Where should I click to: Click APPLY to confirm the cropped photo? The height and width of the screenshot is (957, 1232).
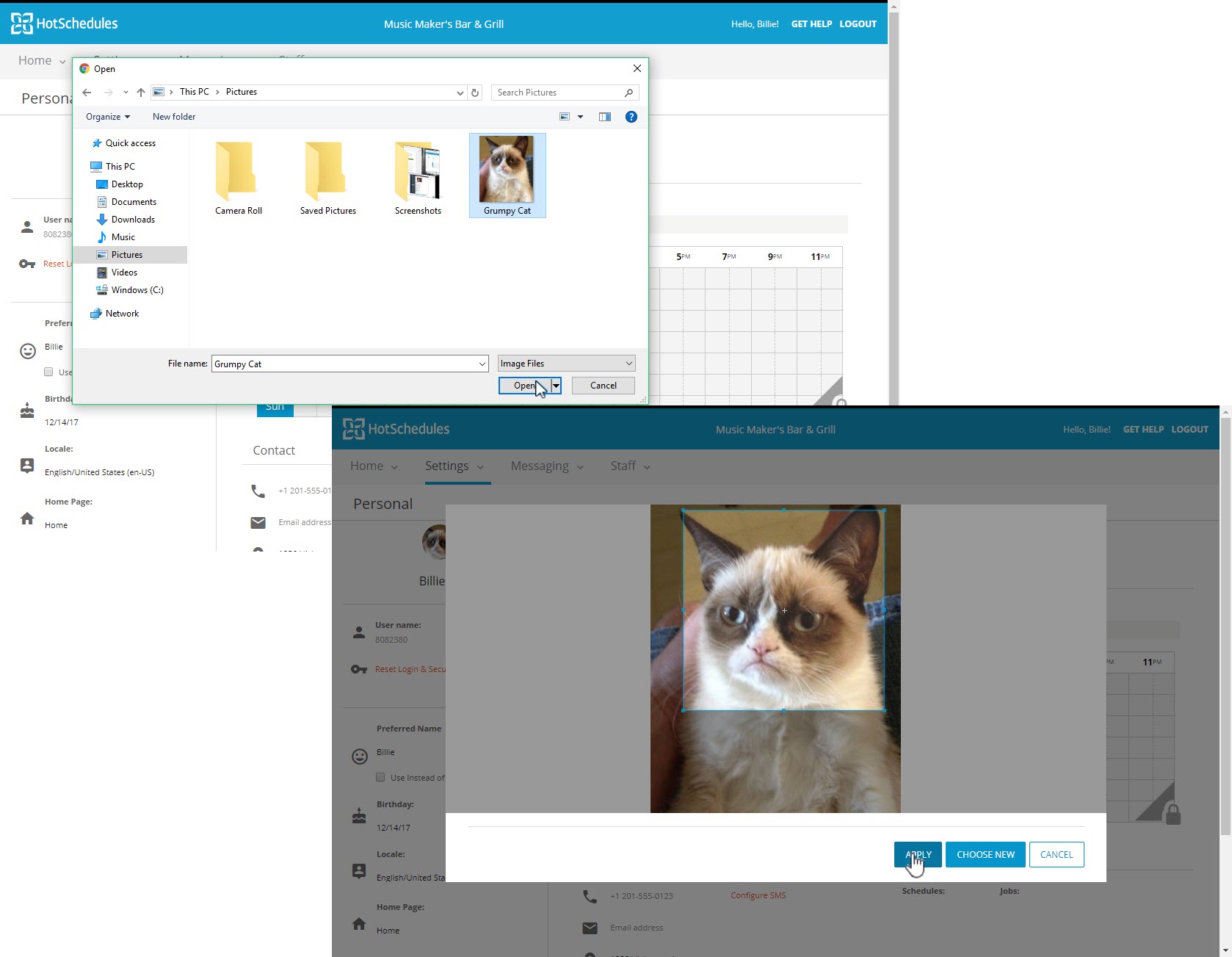[x=918, y=855]
